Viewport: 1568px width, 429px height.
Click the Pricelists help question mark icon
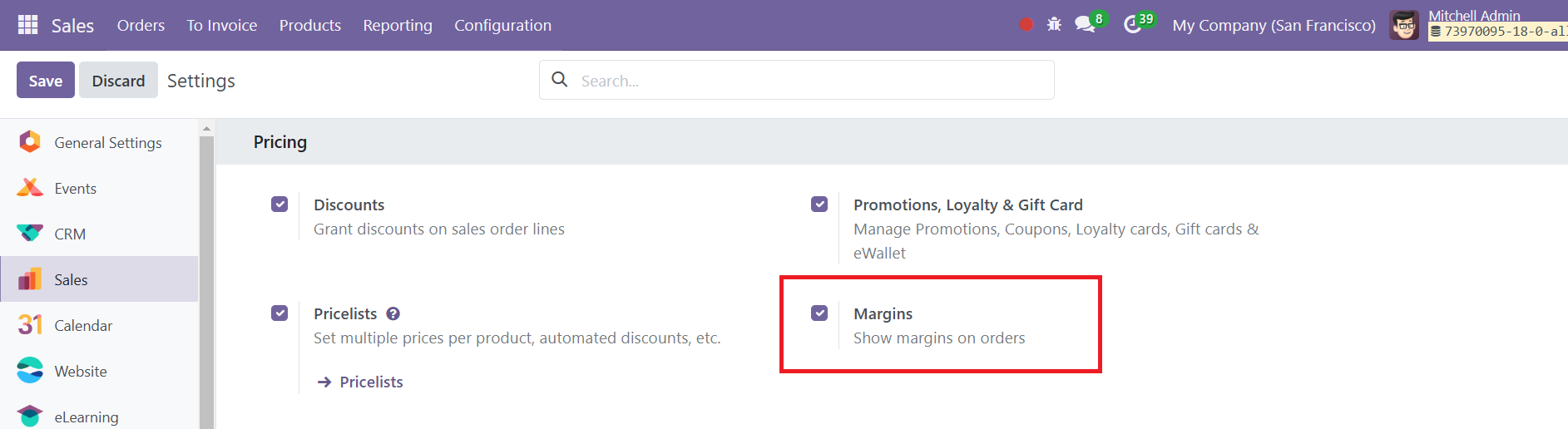click(393, 313)
